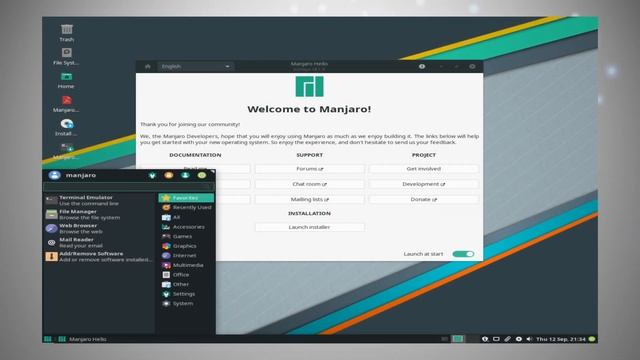Open the Development project link

pyautogui.click(x=424, y=184)
